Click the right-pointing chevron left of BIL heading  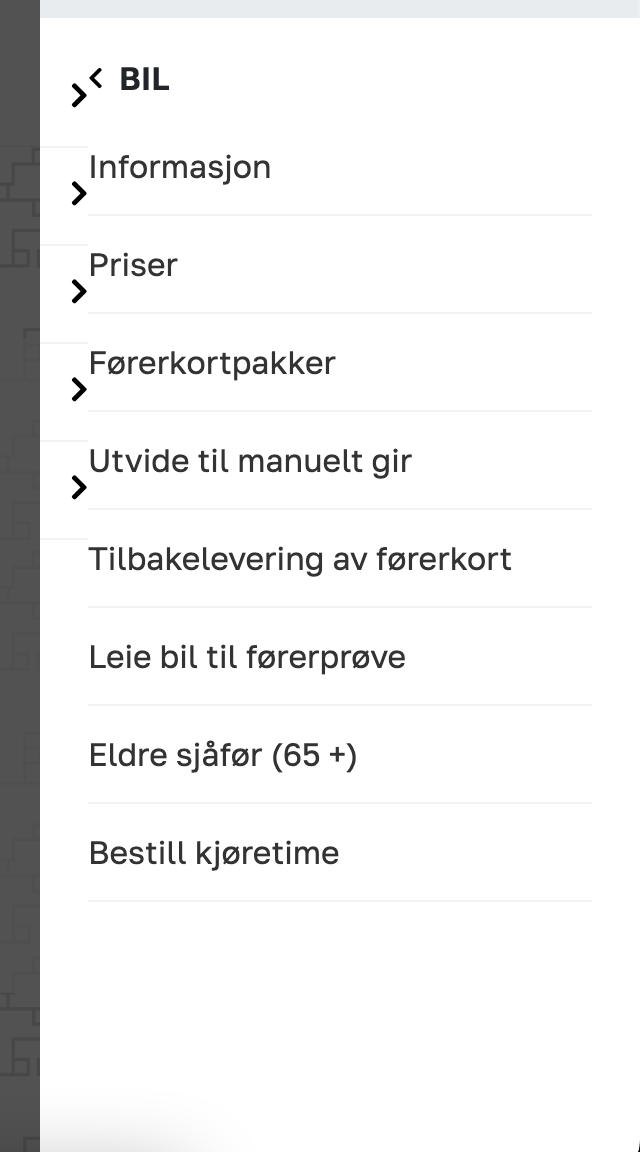pyautogui.click(x=79, y=96)
